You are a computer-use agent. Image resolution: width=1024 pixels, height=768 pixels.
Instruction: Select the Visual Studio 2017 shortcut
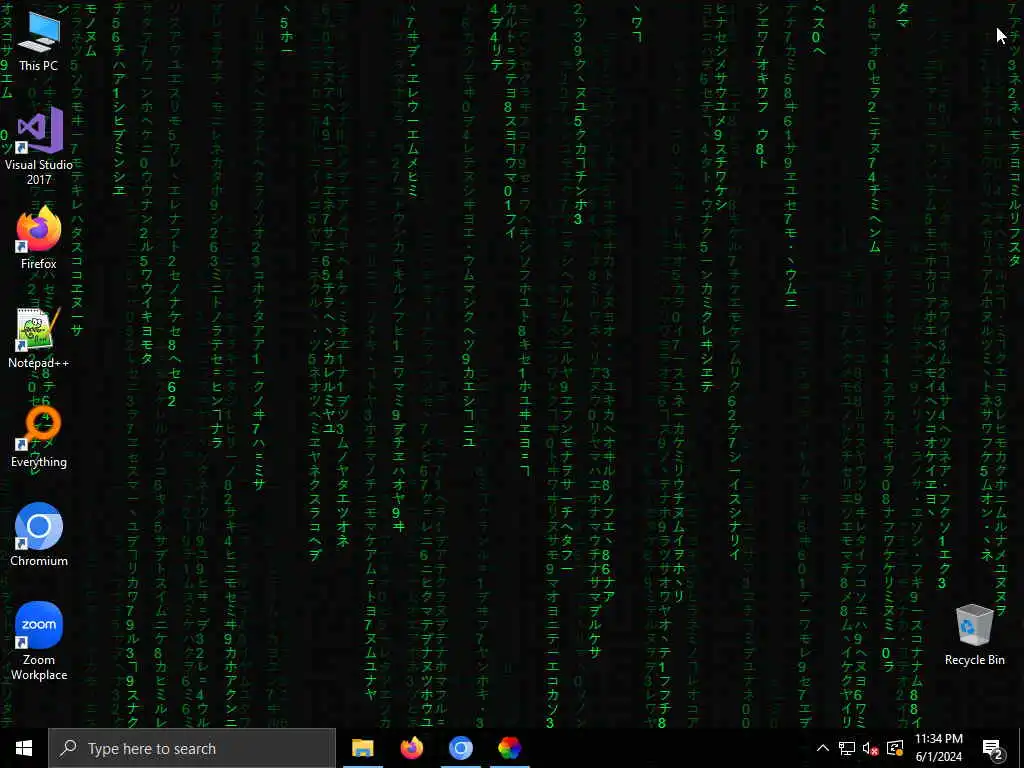coord(39,145)
